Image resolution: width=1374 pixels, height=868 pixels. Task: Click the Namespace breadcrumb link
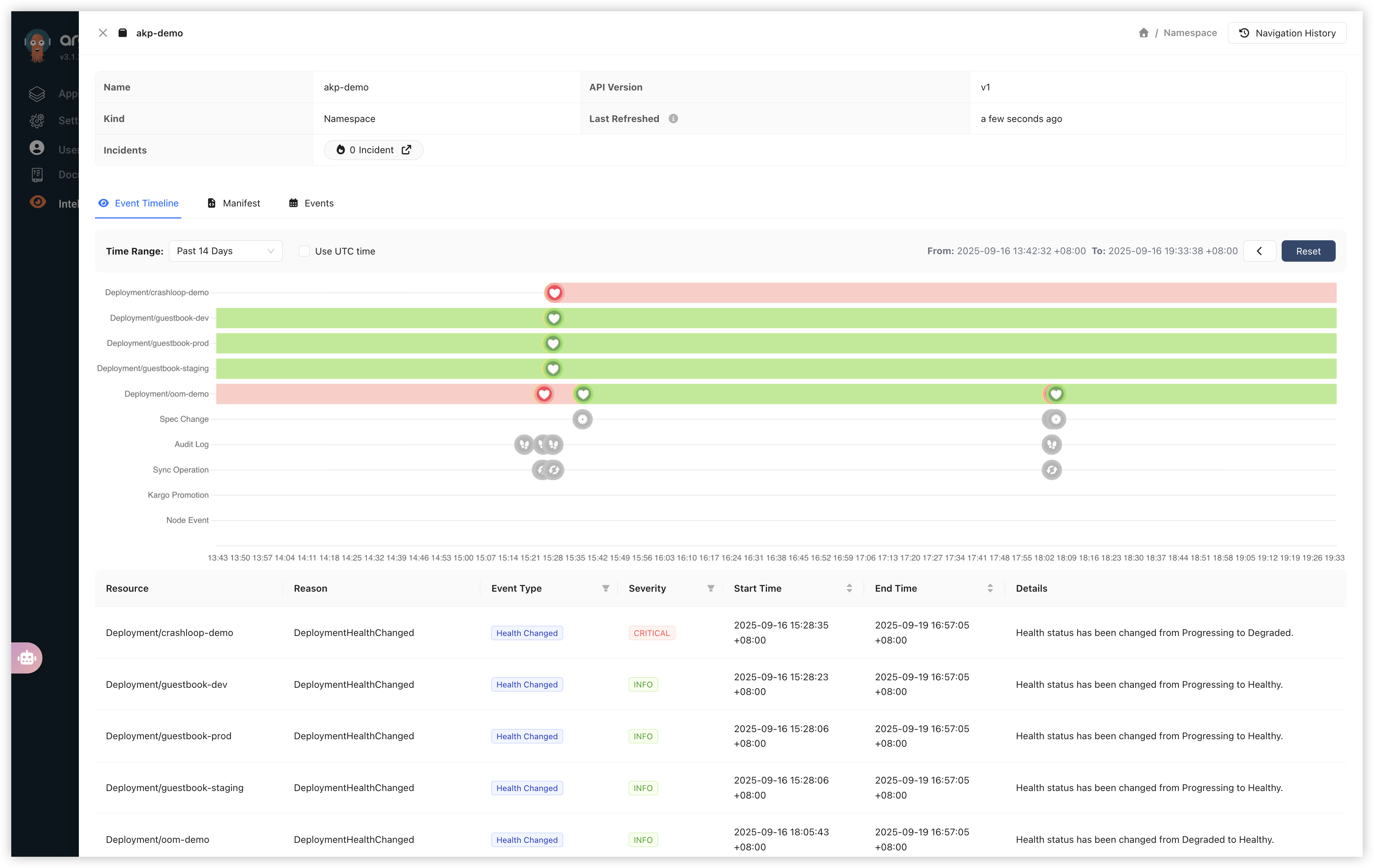point(1190,33)
